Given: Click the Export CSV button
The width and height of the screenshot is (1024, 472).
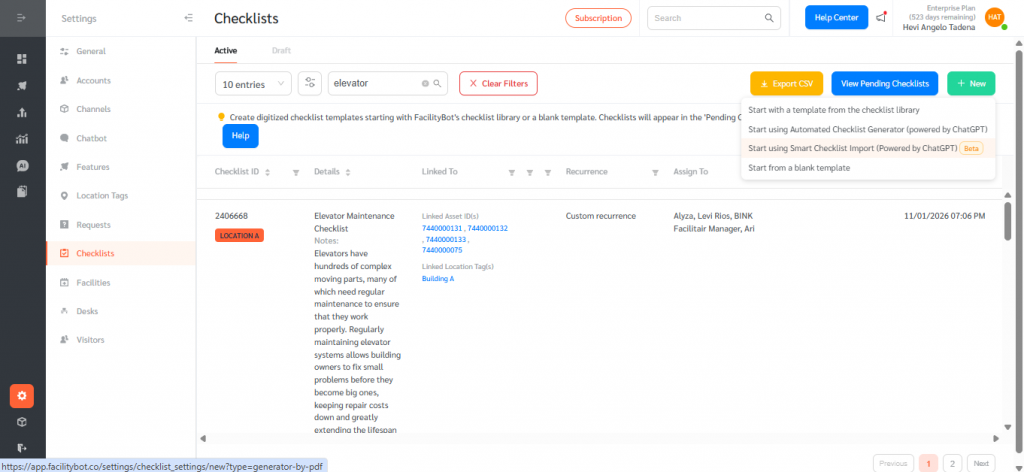Looking at the screenshot, I should point(786,83).
